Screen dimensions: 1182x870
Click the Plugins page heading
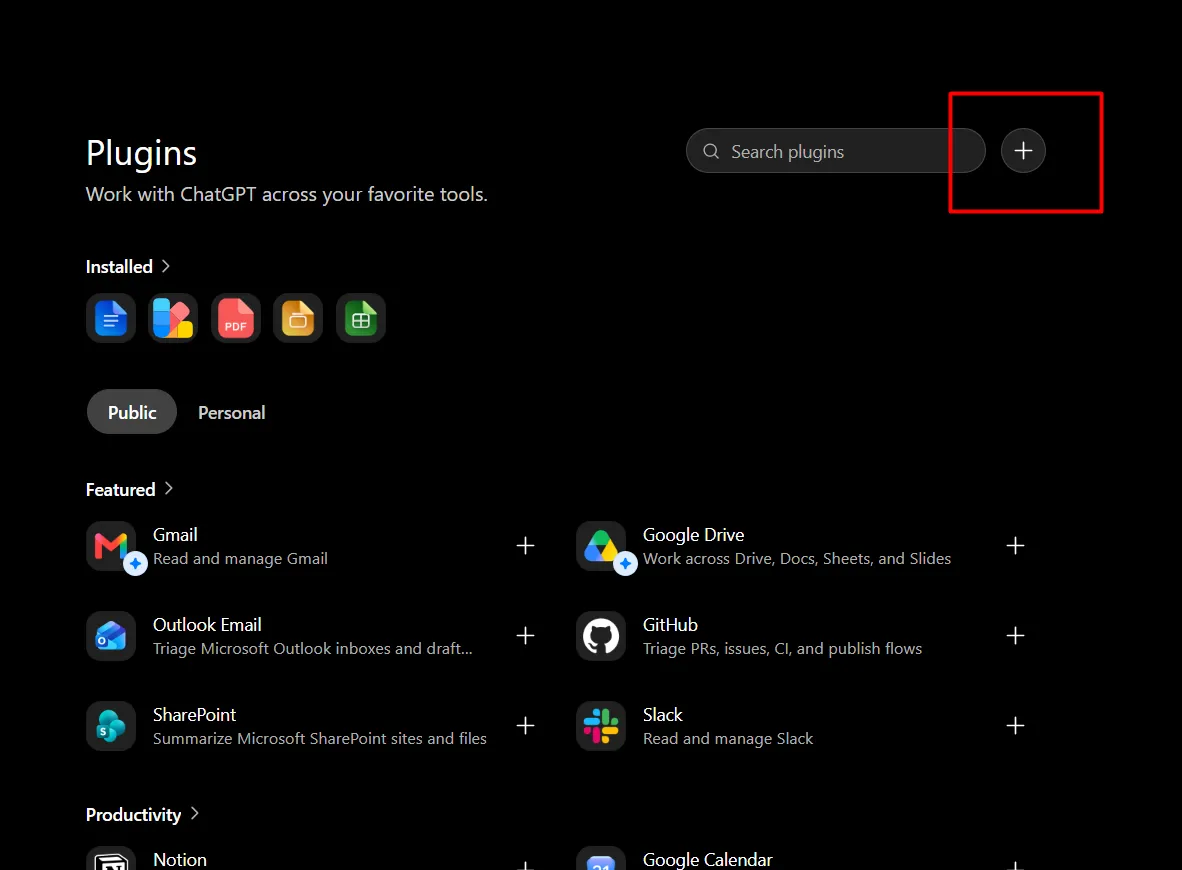[141, 154]
